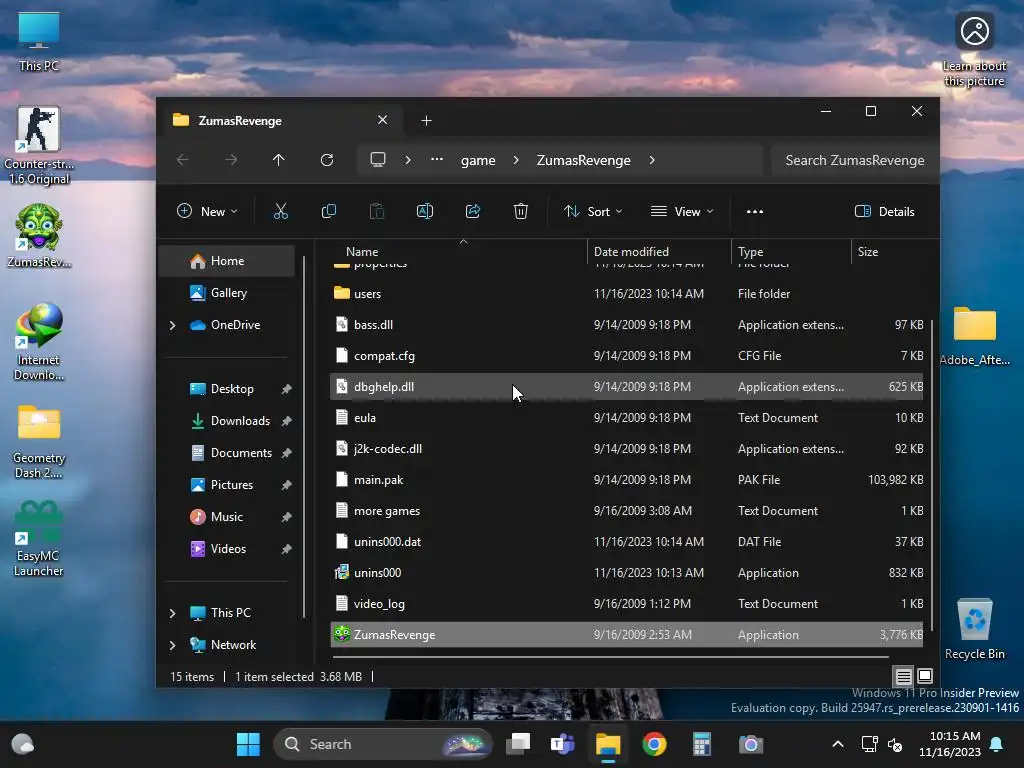Open Documents in quick access
The width and height of the screenshot is (1024, 768).
point(227,453)
